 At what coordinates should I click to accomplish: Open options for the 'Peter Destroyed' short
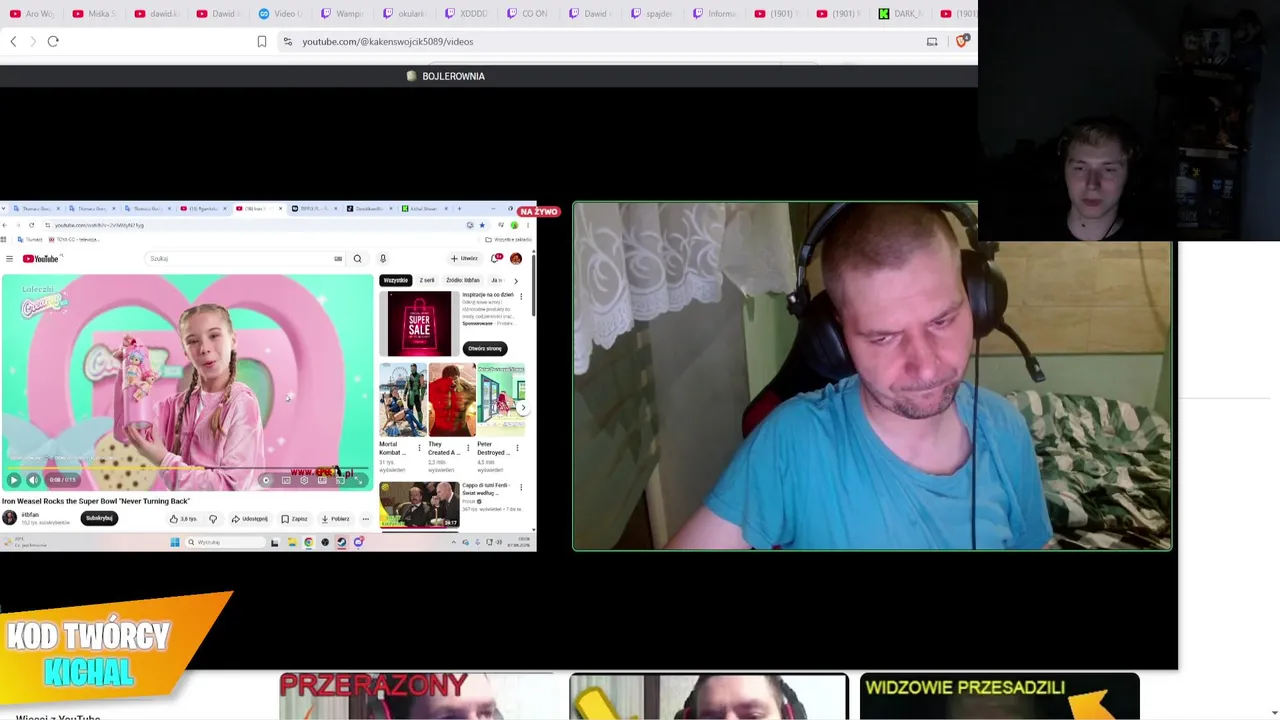517,448
